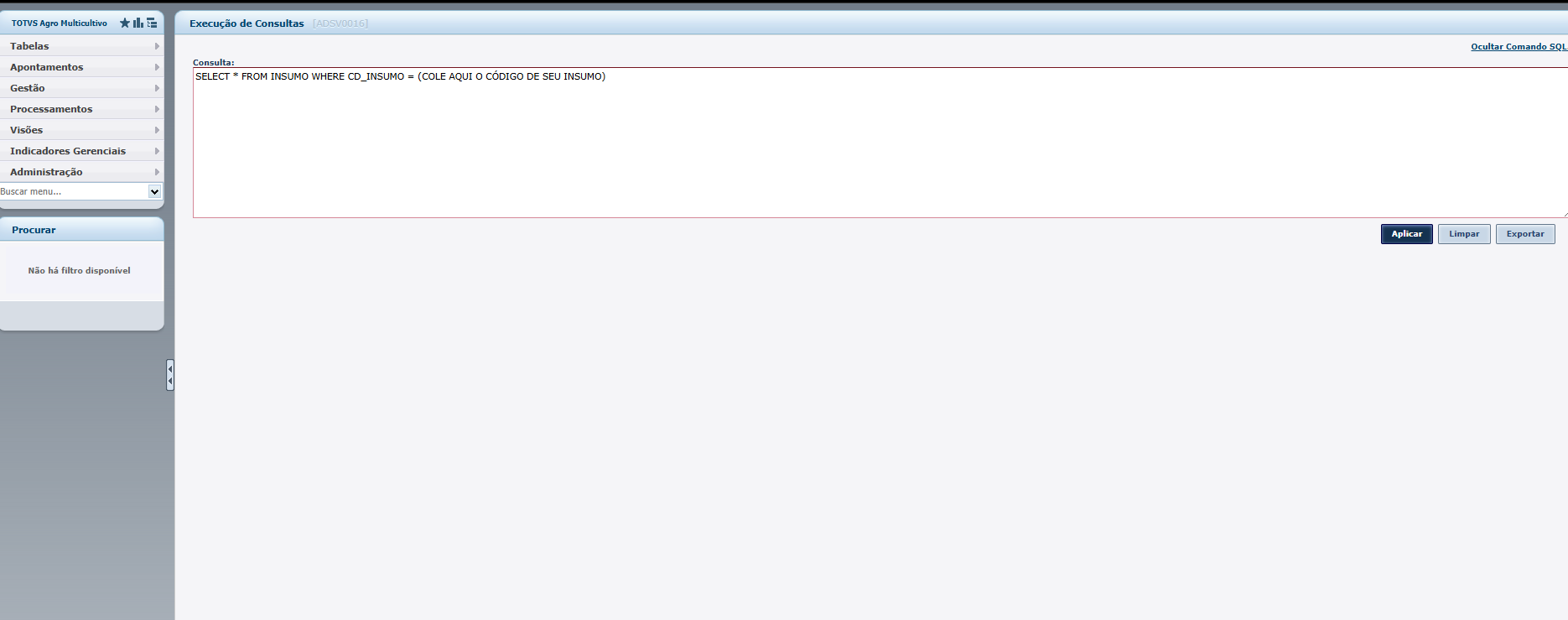1568x620 pixels.
Task: Open the Administração menu
Action: pos(82,172)
